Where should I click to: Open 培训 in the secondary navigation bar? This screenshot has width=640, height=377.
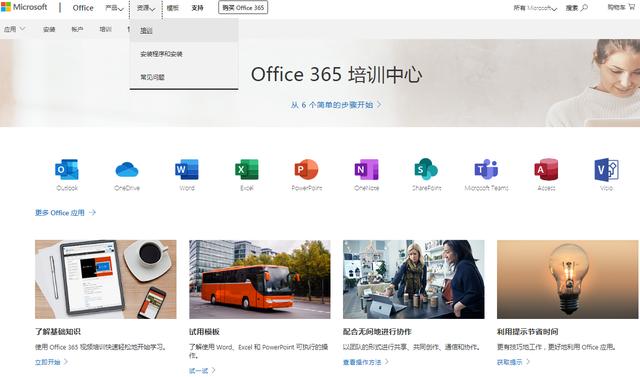coord(105,29)
